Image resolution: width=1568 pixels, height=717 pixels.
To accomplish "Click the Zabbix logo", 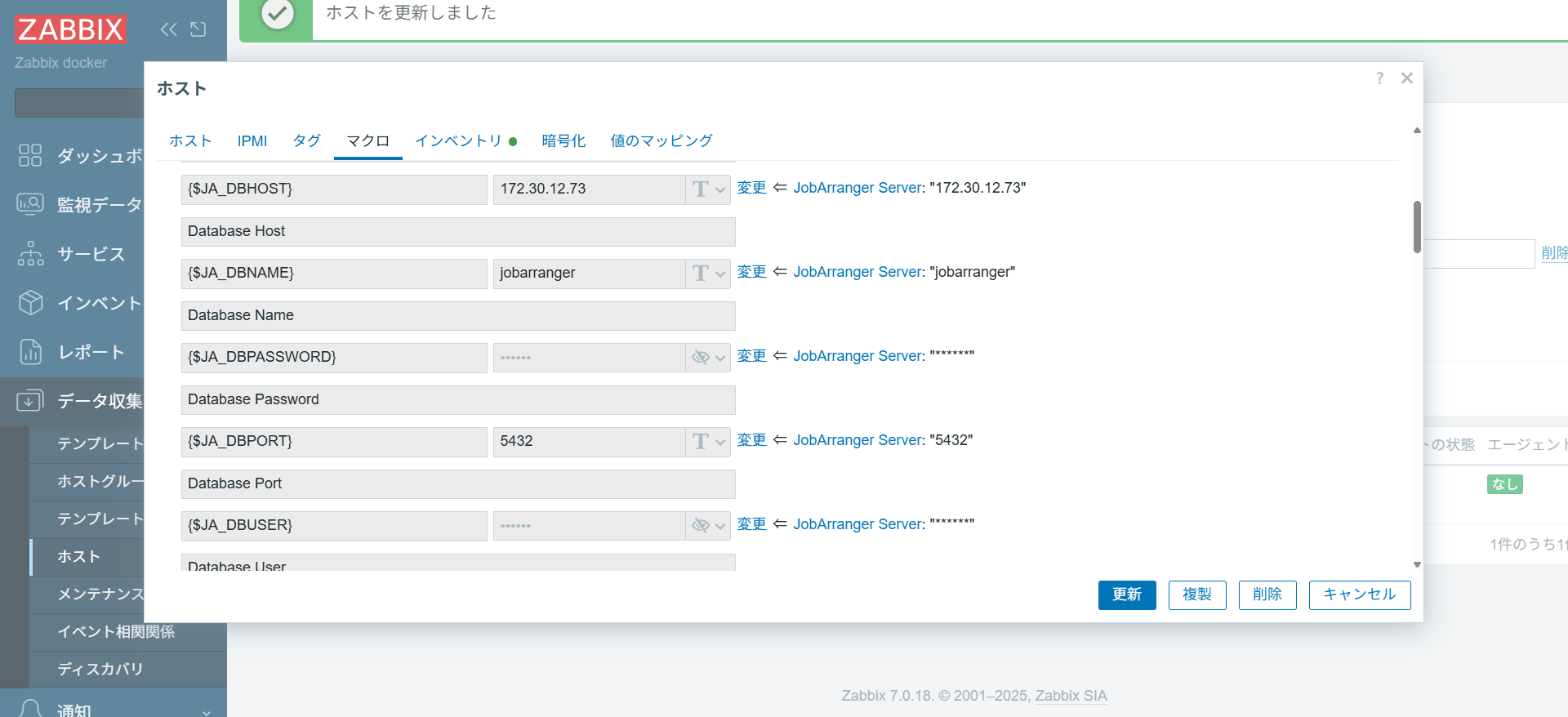I will pos(70,29).
